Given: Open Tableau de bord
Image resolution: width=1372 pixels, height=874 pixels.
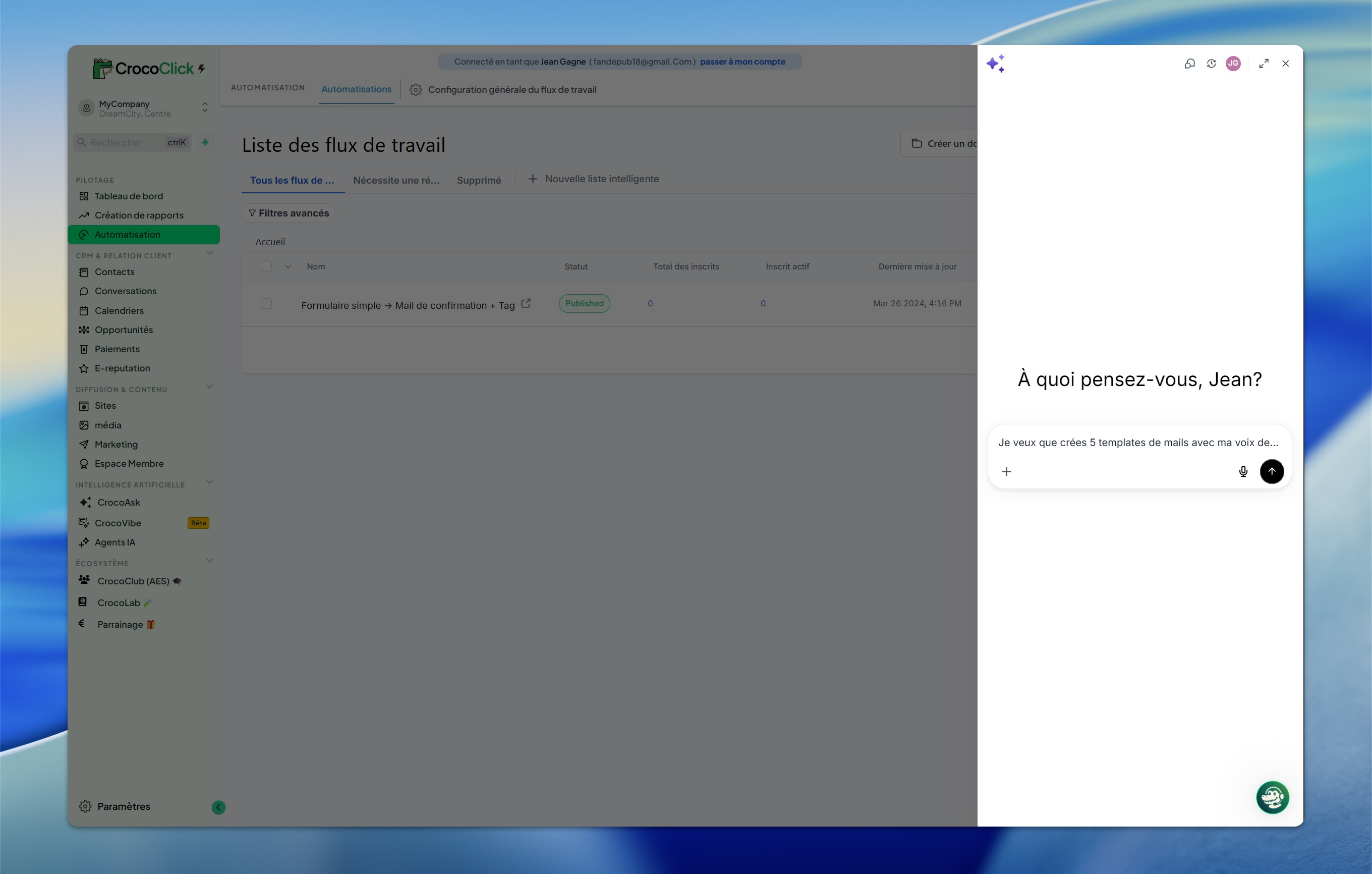Looking at the screenshot, I should tap(144, 196).
